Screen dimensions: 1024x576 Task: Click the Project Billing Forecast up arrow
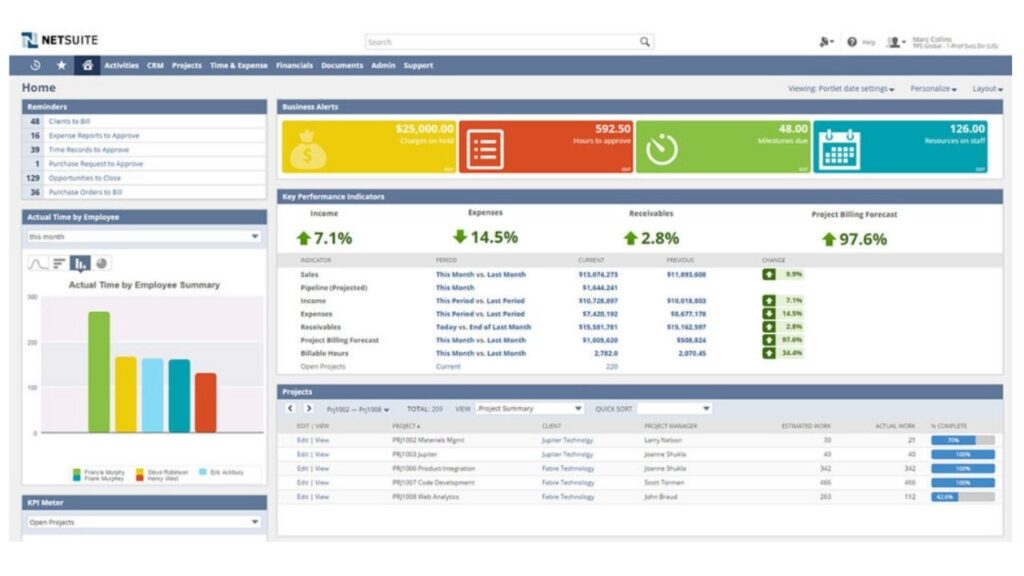(x=829, y=240)
